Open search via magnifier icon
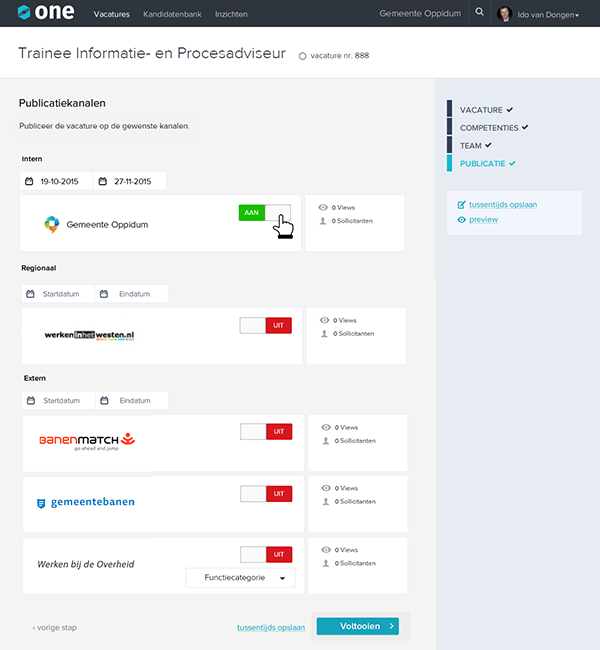Screen dimensions: 600x650 (480, 13)
